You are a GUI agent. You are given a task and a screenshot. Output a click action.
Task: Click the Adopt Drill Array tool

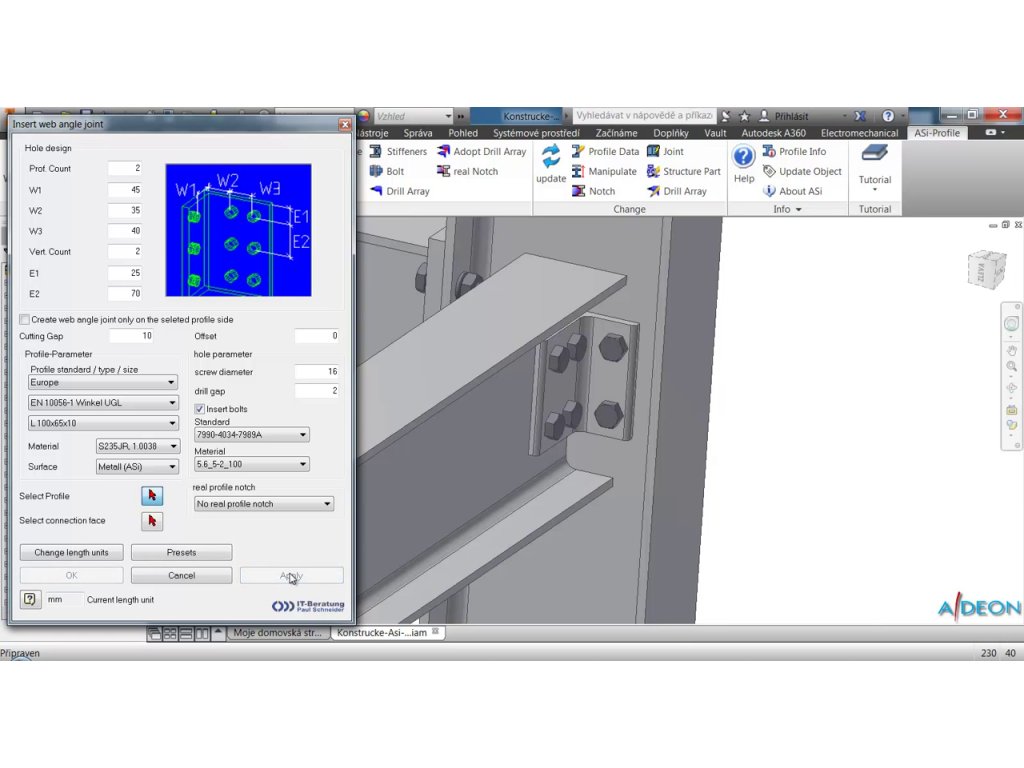point(482,152)
